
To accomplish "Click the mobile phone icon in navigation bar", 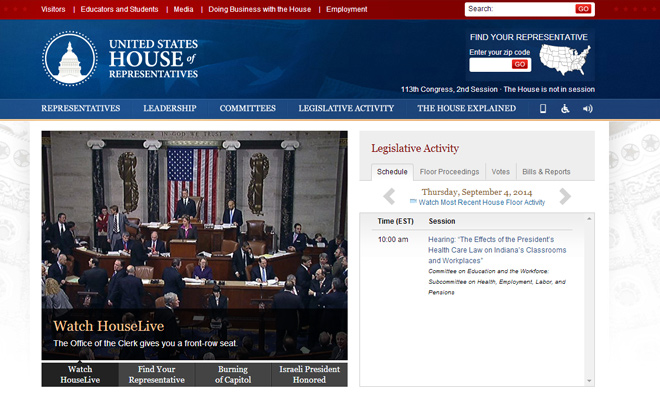I will tap(543, 109).
